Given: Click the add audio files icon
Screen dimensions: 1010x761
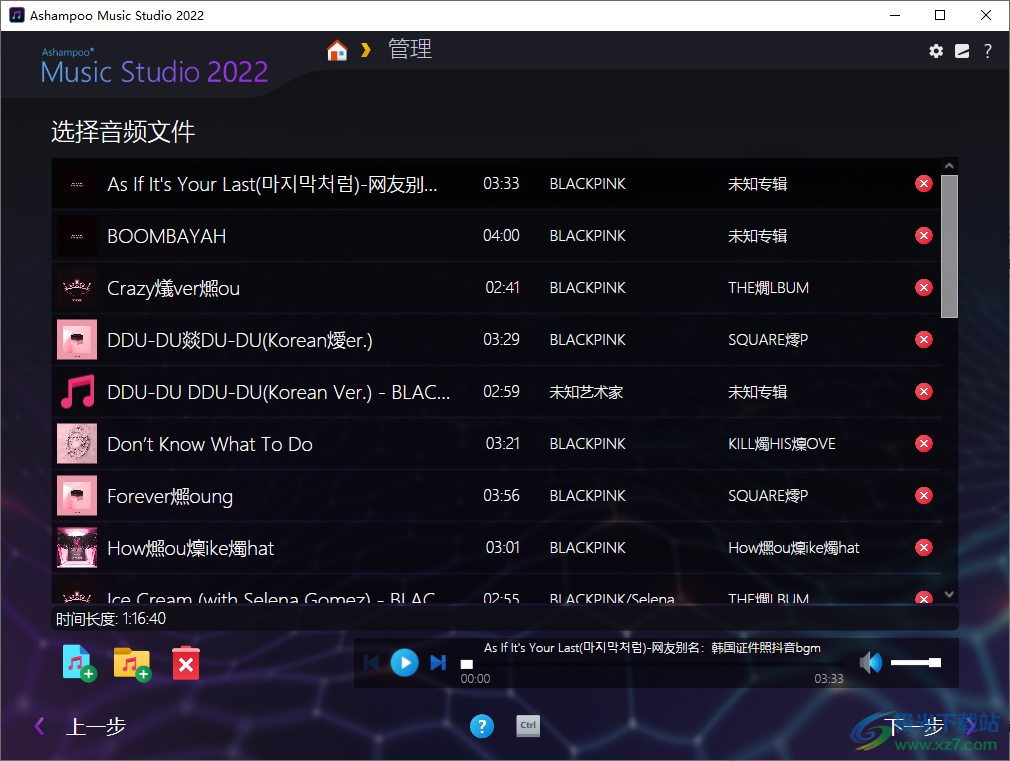Looking at the screenshot, I should tap(79, 662).
